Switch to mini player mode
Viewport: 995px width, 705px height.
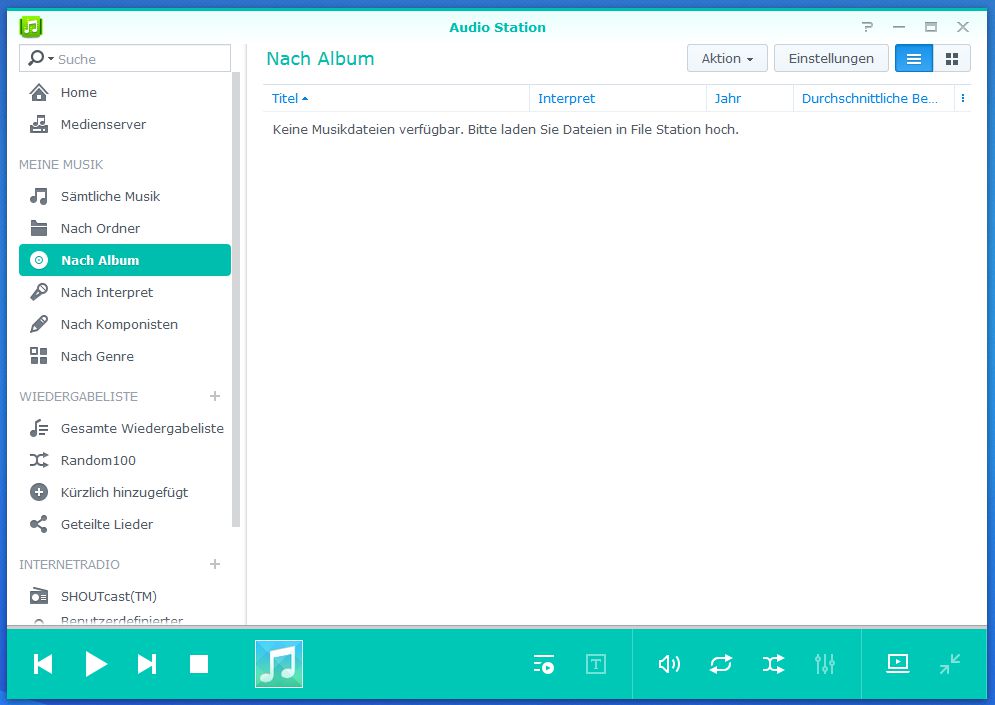pos(950,664)
